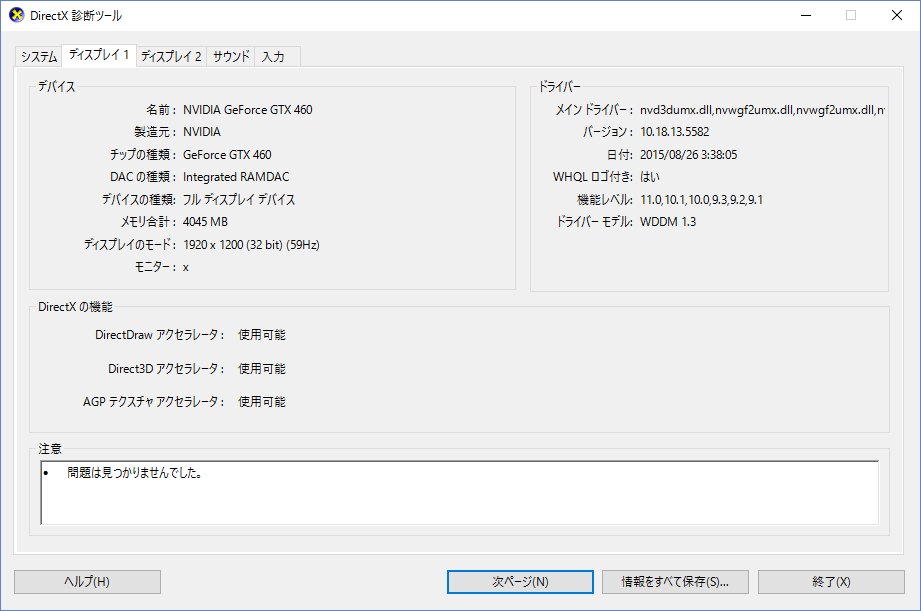Click the ドライバー モデル field label

(594, 222)
